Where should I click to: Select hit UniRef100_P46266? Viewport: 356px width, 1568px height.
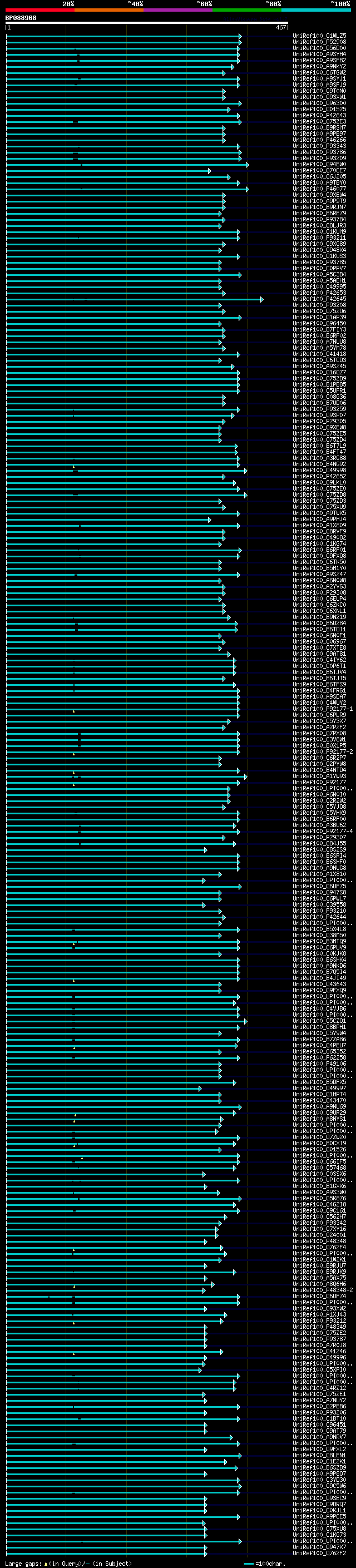coord(319,140)
